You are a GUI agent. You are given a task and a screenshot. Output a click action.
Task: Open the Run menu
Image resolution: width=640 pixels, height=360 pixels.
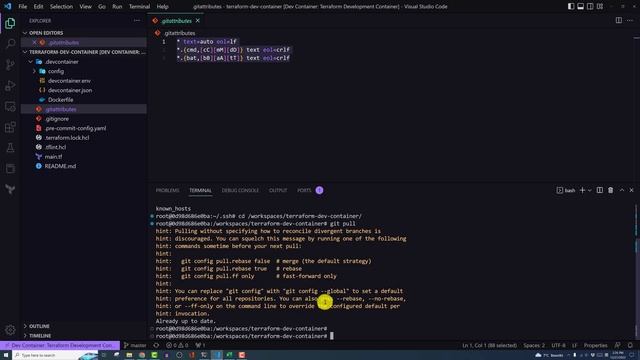click(117, 7)
